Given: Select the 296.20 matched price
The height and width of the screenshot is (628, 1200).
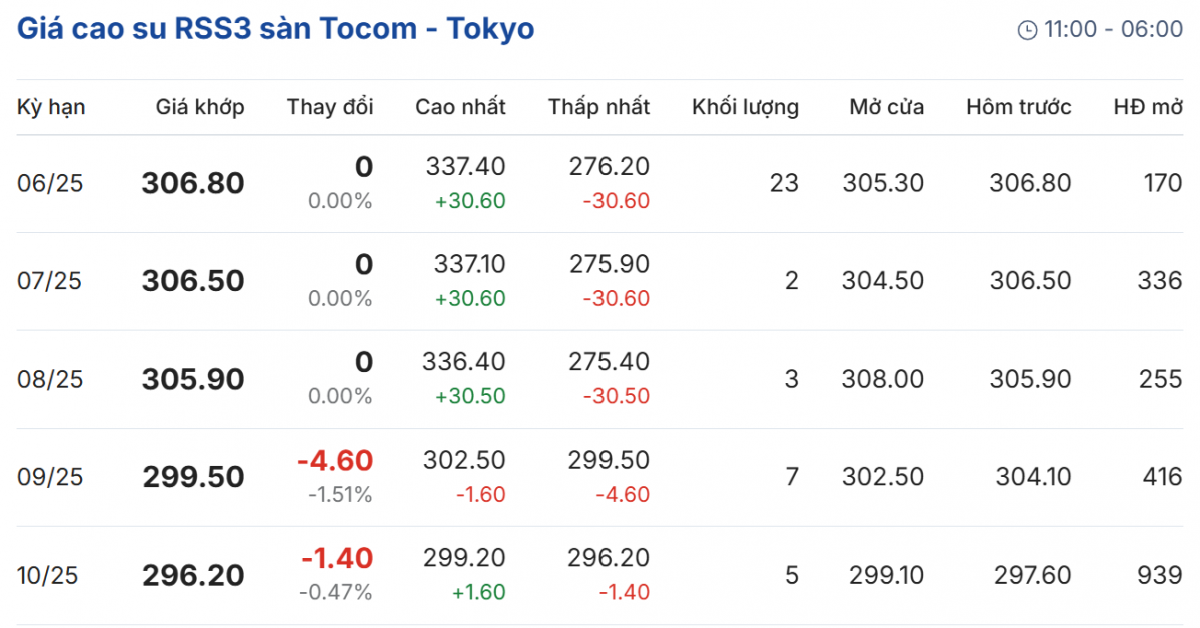Looking at the screenshot, I should [193, 576].
